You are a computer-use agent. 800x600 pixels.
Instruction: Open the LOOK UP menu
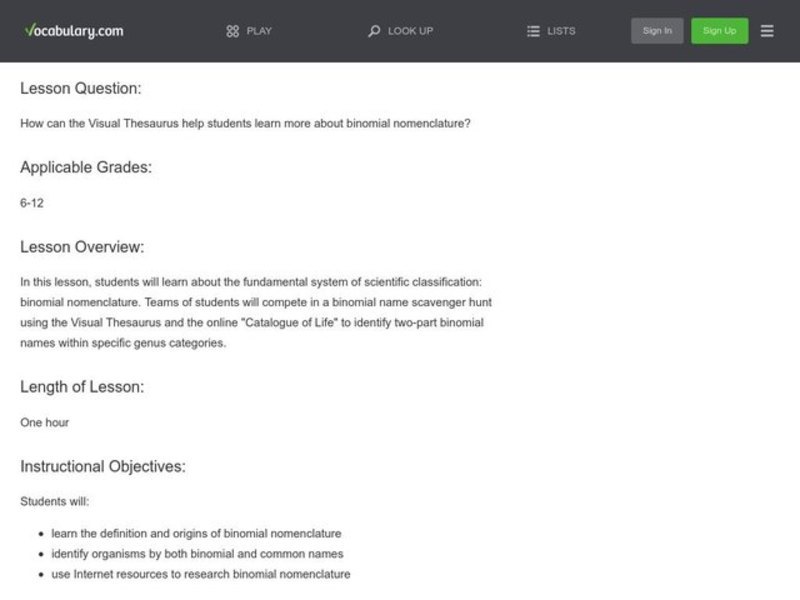click(403, 31)
